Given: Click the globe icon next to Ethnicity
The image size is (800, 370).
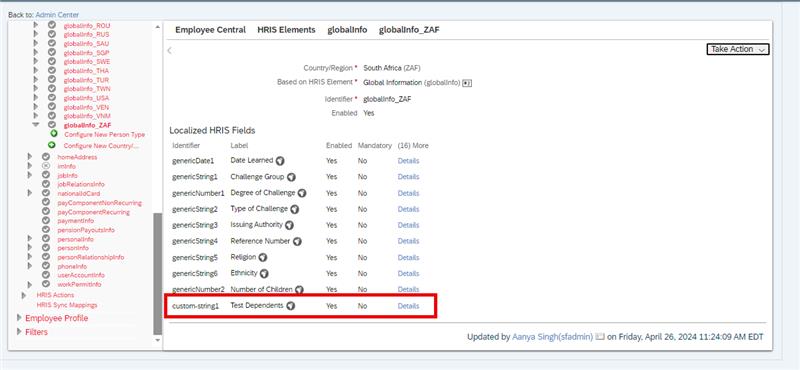Looking at the screenshot, I should click(264, 274).
